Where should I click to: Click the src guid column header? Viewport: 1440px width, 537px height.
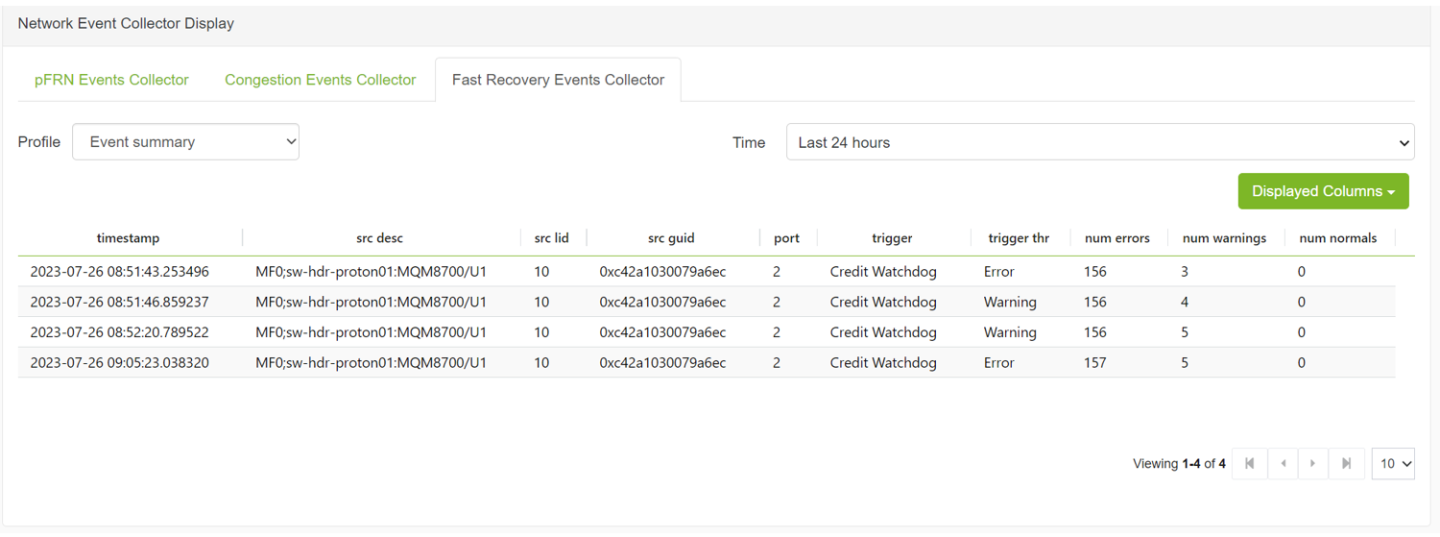[670, 238]
